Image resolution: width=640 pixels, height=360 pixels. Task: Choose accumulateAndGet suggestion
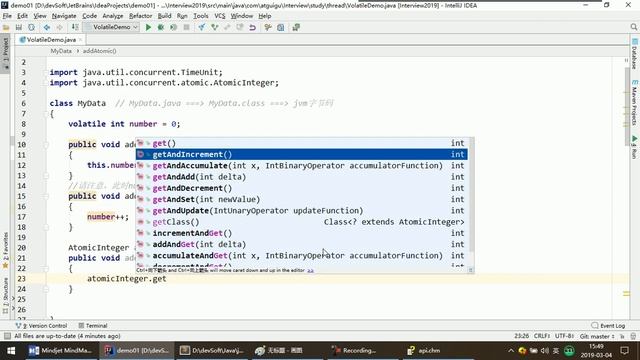tap(302, 256)
